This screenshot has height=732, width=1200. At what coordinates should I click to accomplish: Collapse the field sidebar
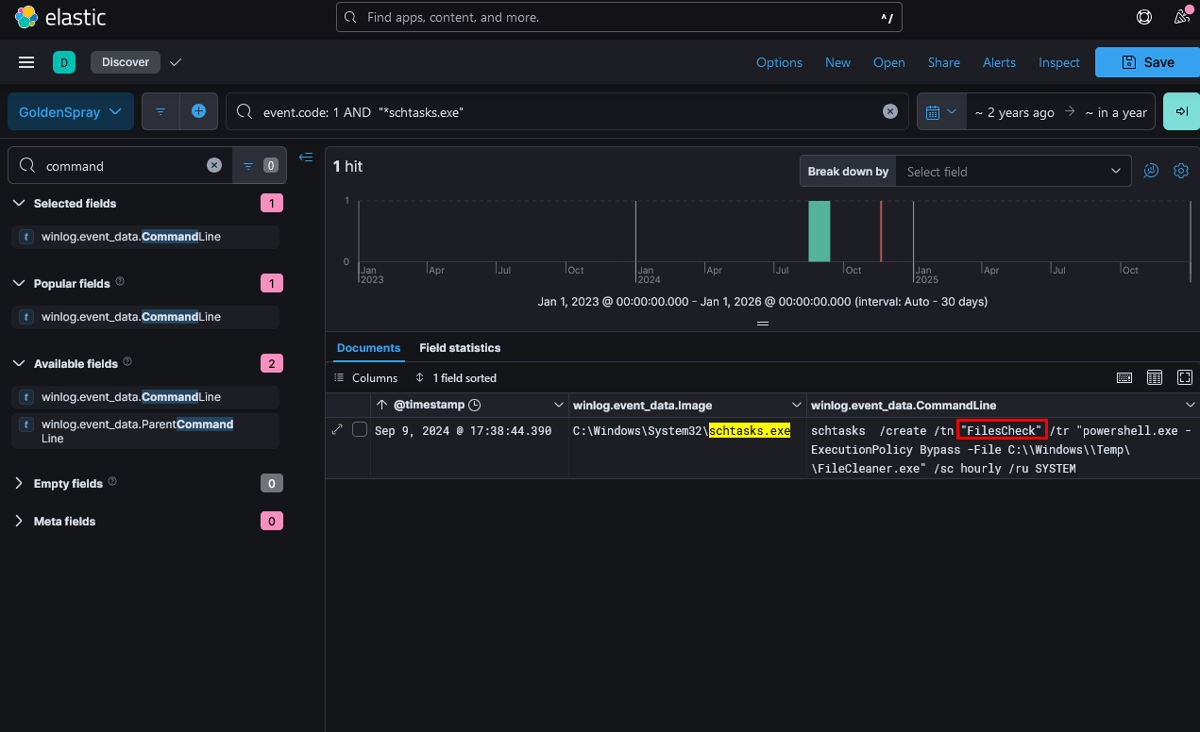306,158
